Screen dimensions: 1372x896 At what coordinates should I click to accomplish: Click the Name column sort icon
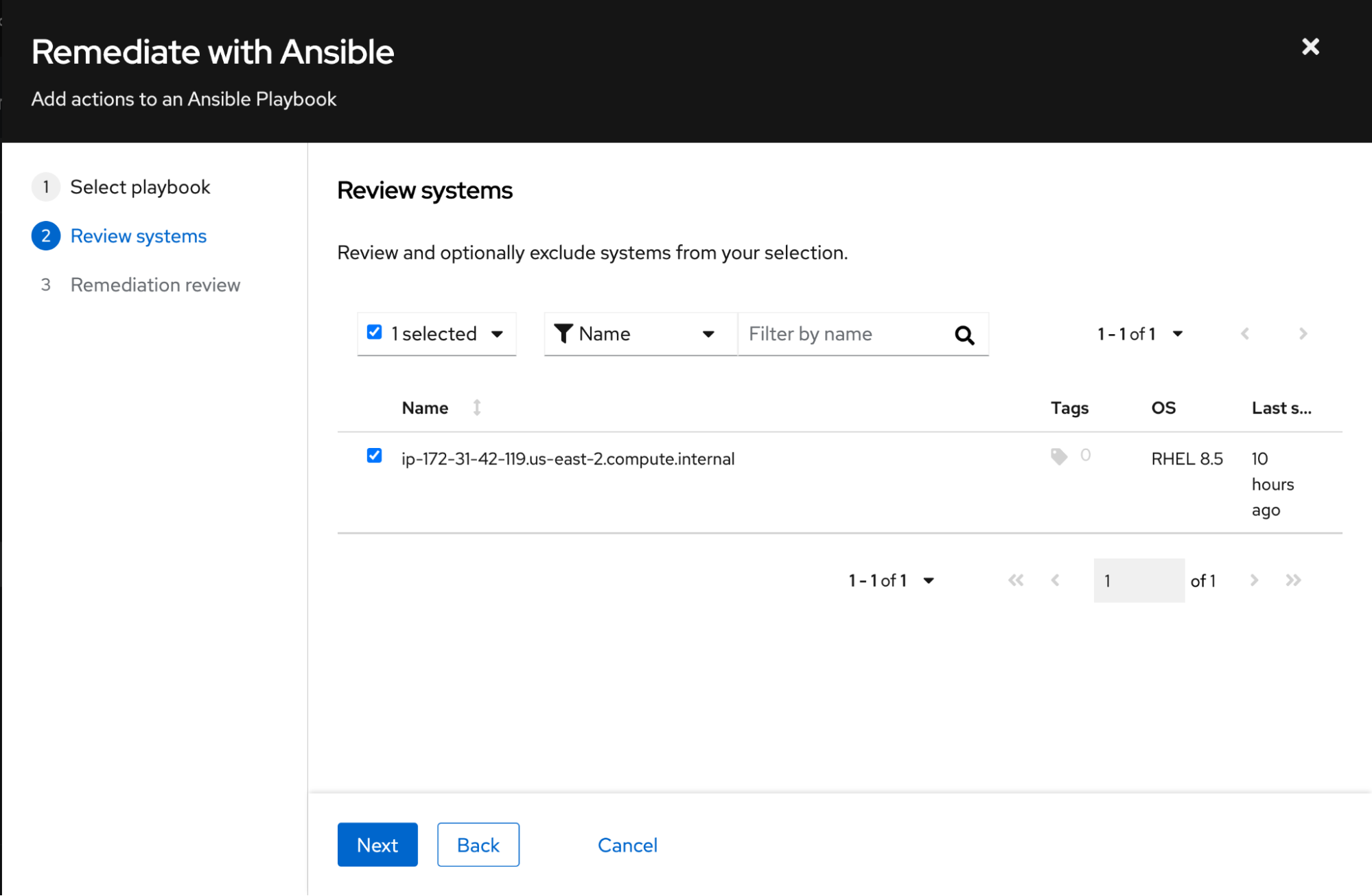click(x=476, y=408)
